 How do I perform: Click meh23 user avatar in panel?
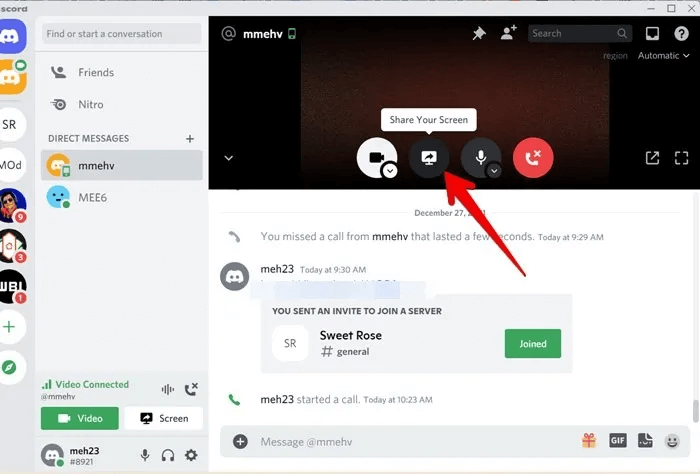click(52, 455)
